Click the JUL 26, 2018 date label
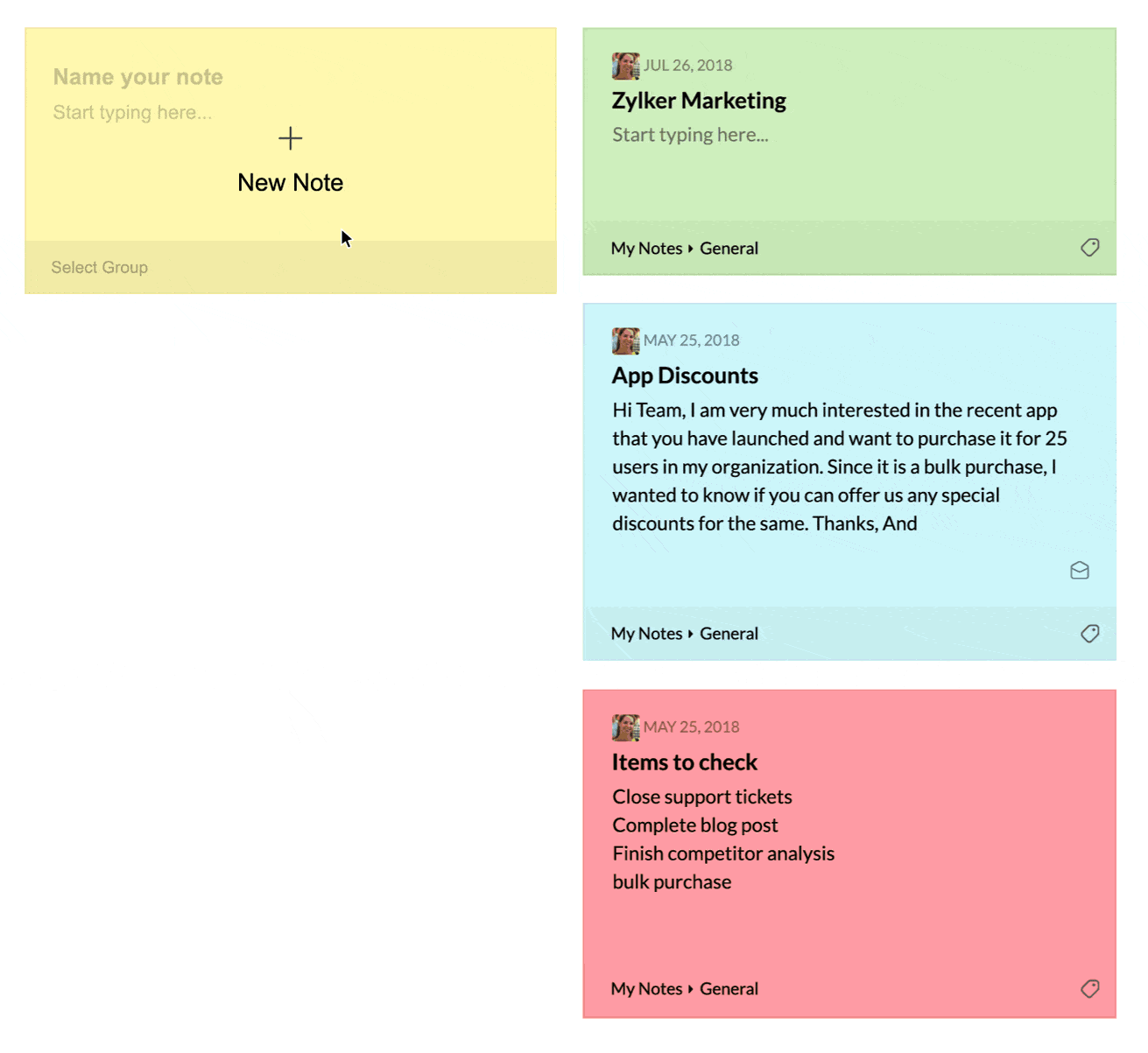The width and height of the screenshot is (1148, 1053). tap(688, 65)
